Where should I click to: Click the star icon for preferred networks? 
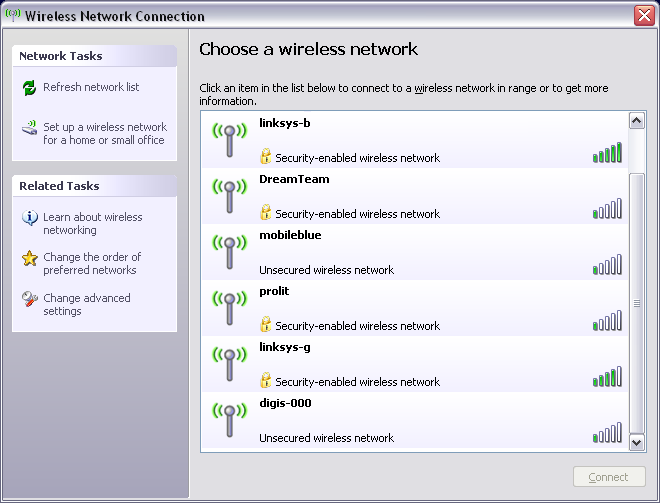pos(30,258)
